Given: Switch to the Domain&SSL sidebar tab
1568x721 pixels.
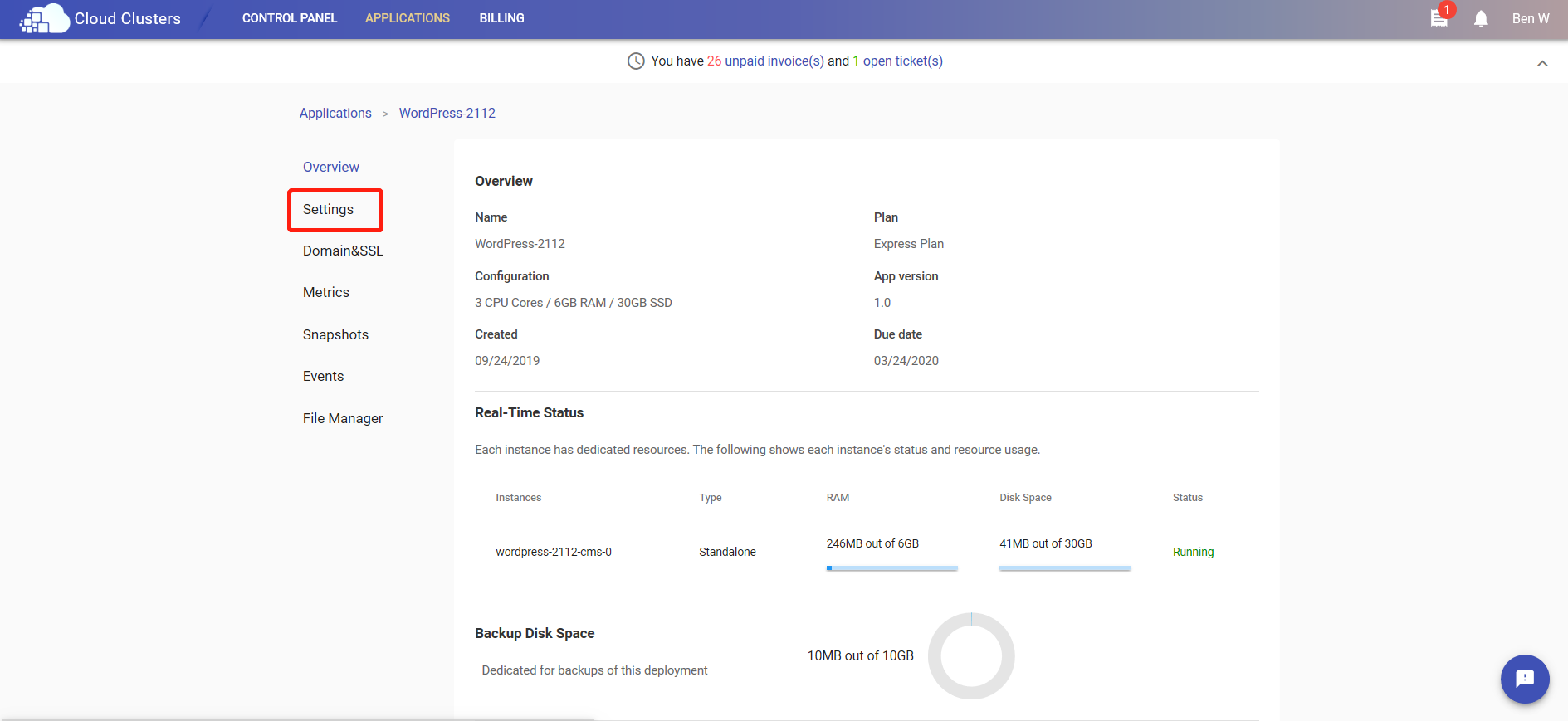Looking at the screenshot, I should coord(343,251).
